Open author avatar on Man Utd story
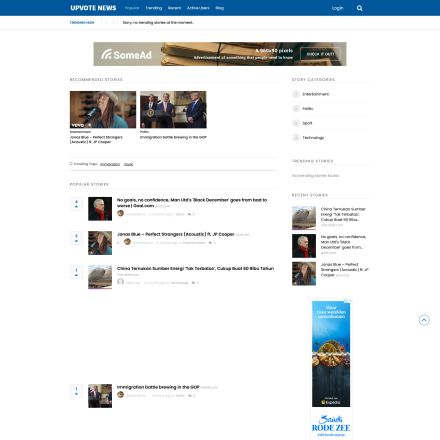The width and height of the screenshot is (440, 440). click(x=120, y=213)
